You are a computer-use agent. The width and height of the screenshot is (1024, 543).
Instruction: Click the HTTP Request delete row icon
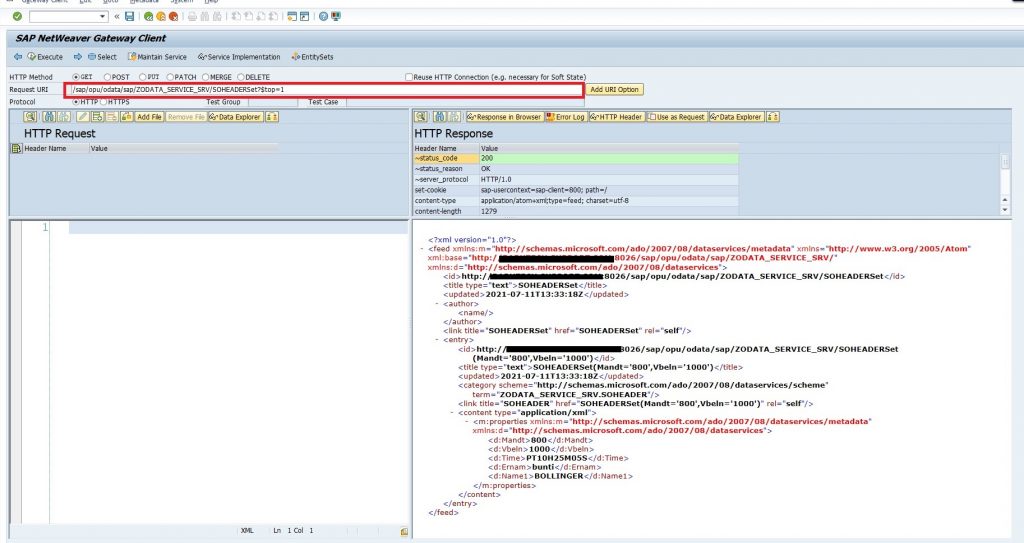tap(112, 117)
